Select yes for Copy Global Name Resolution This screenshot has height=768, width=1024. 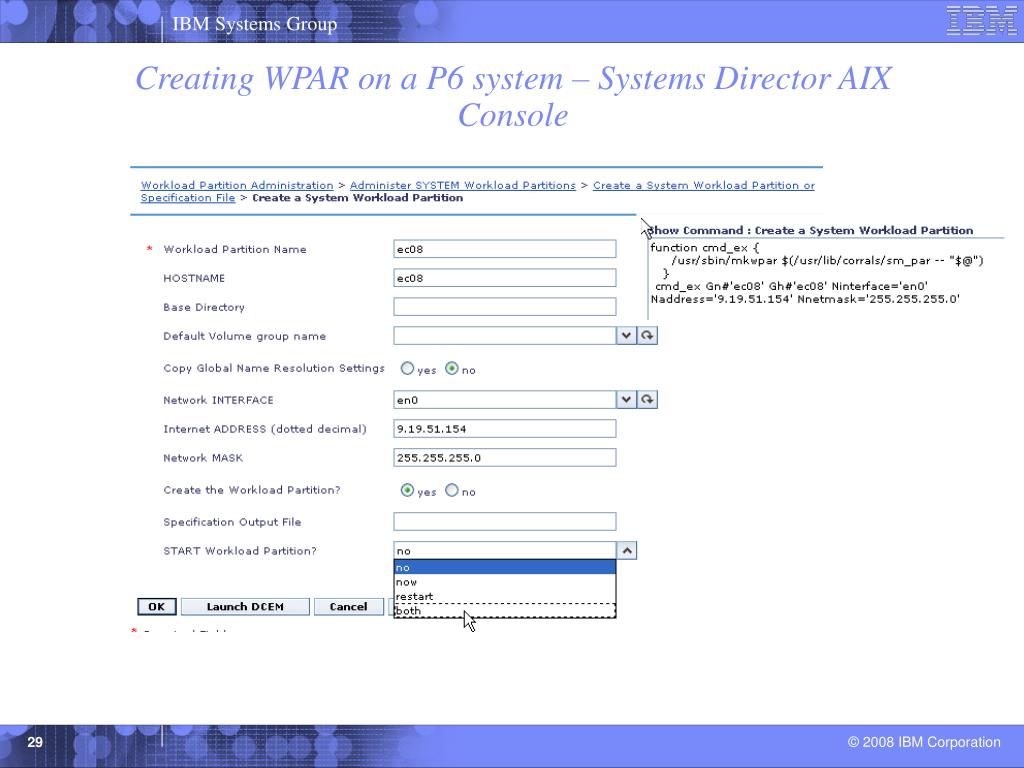pyautogui.click(x=407, y=368)
